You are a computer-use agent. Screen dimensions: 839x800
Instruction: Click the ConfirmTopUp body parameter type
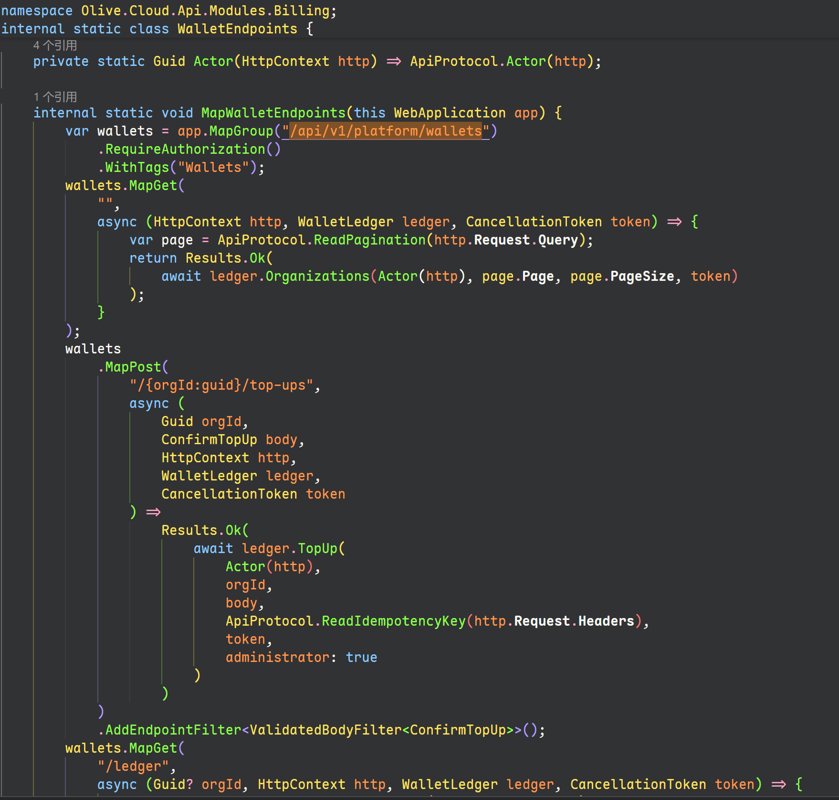click(209, 440)
